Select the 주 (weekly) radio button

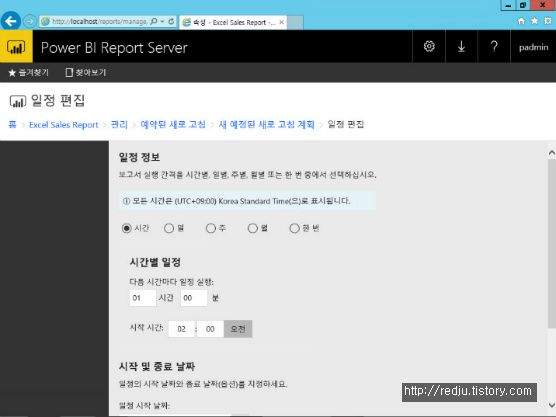[x=211, y=228]
